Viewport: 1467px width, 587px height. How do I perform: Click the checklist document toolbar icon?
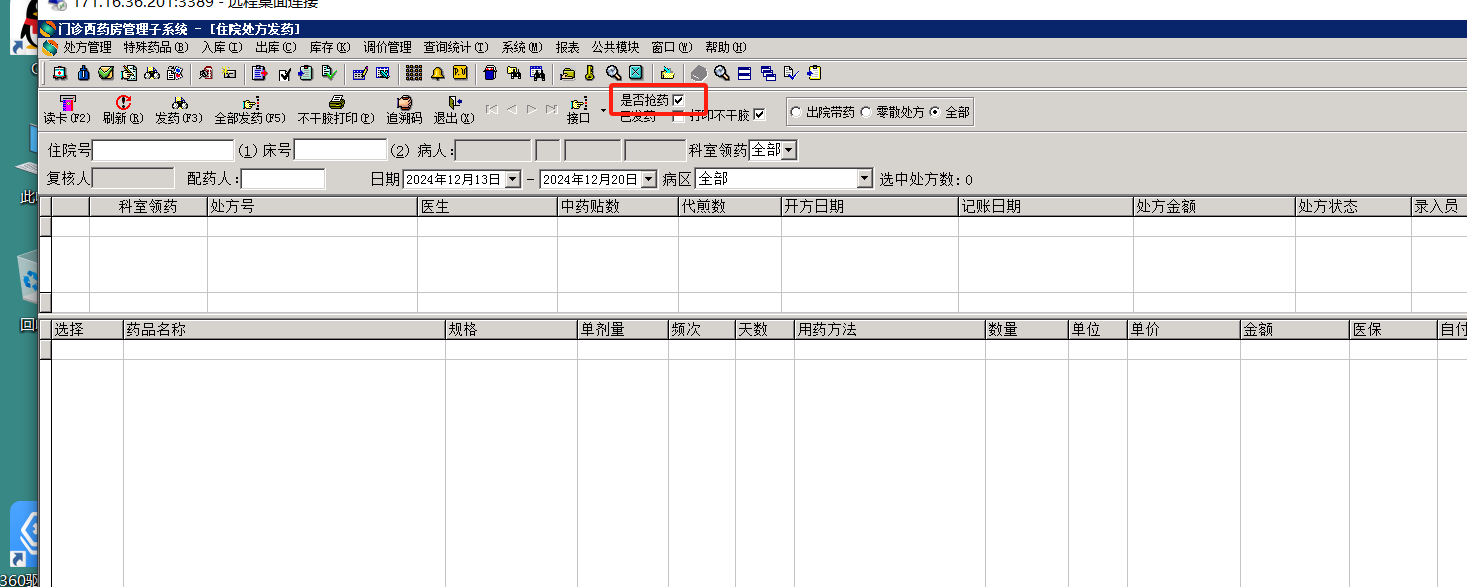point(791,73)
